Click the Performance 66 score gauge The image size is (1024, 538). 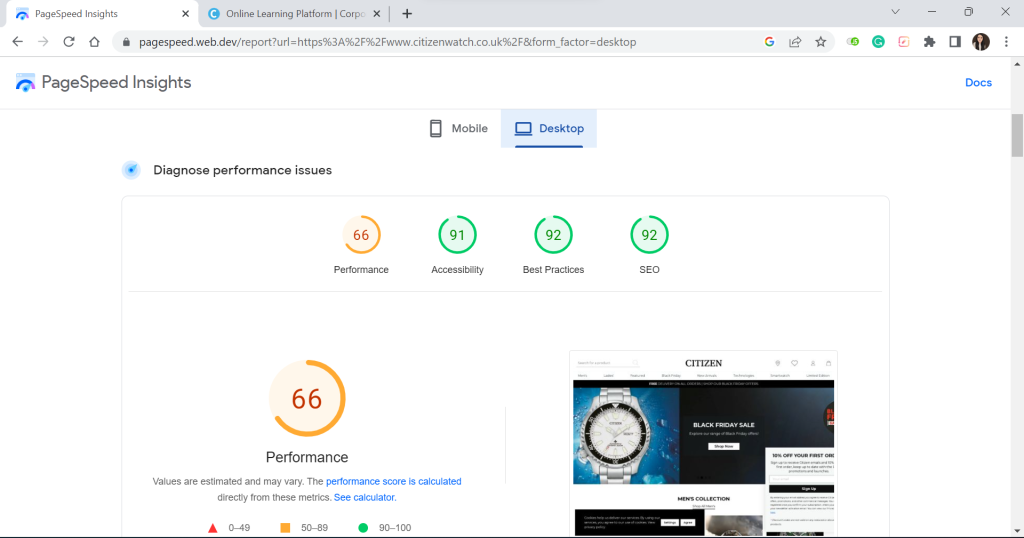(x=361, y=235)
